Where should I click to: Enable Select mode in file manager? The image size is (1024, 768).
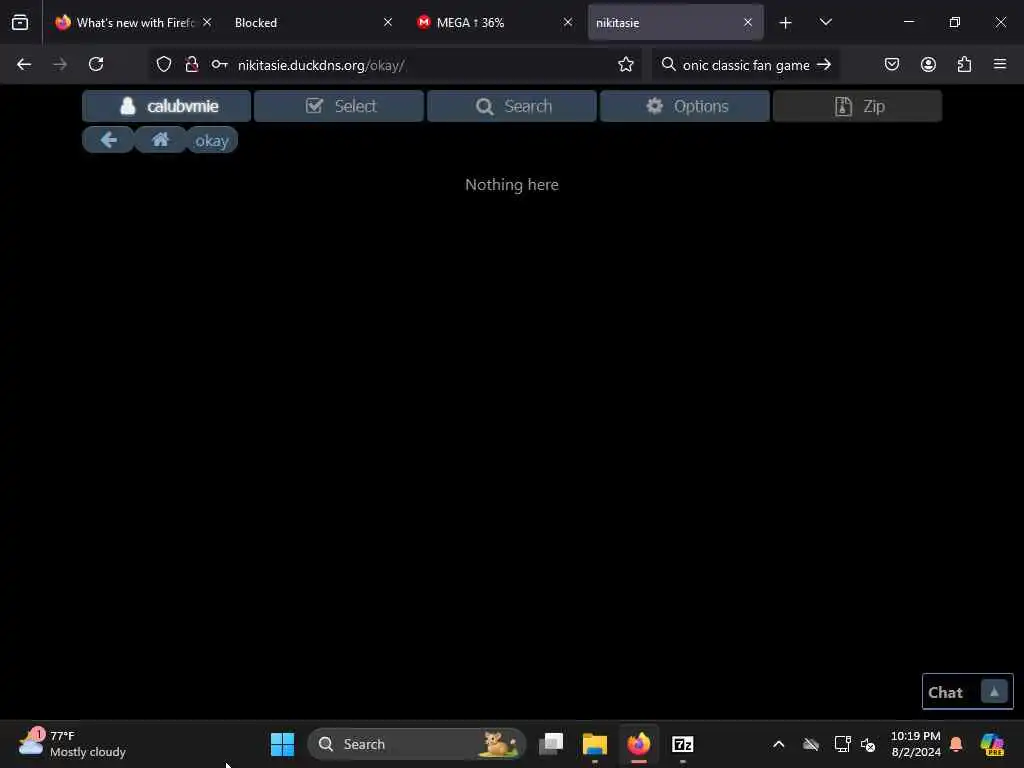click(339, 106)
